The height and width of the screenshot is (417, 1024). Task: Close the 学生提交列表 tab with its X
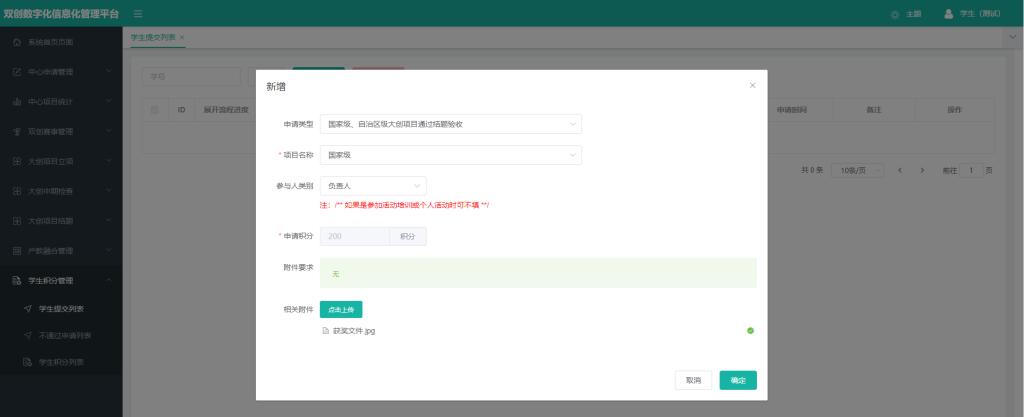(182, 37)
